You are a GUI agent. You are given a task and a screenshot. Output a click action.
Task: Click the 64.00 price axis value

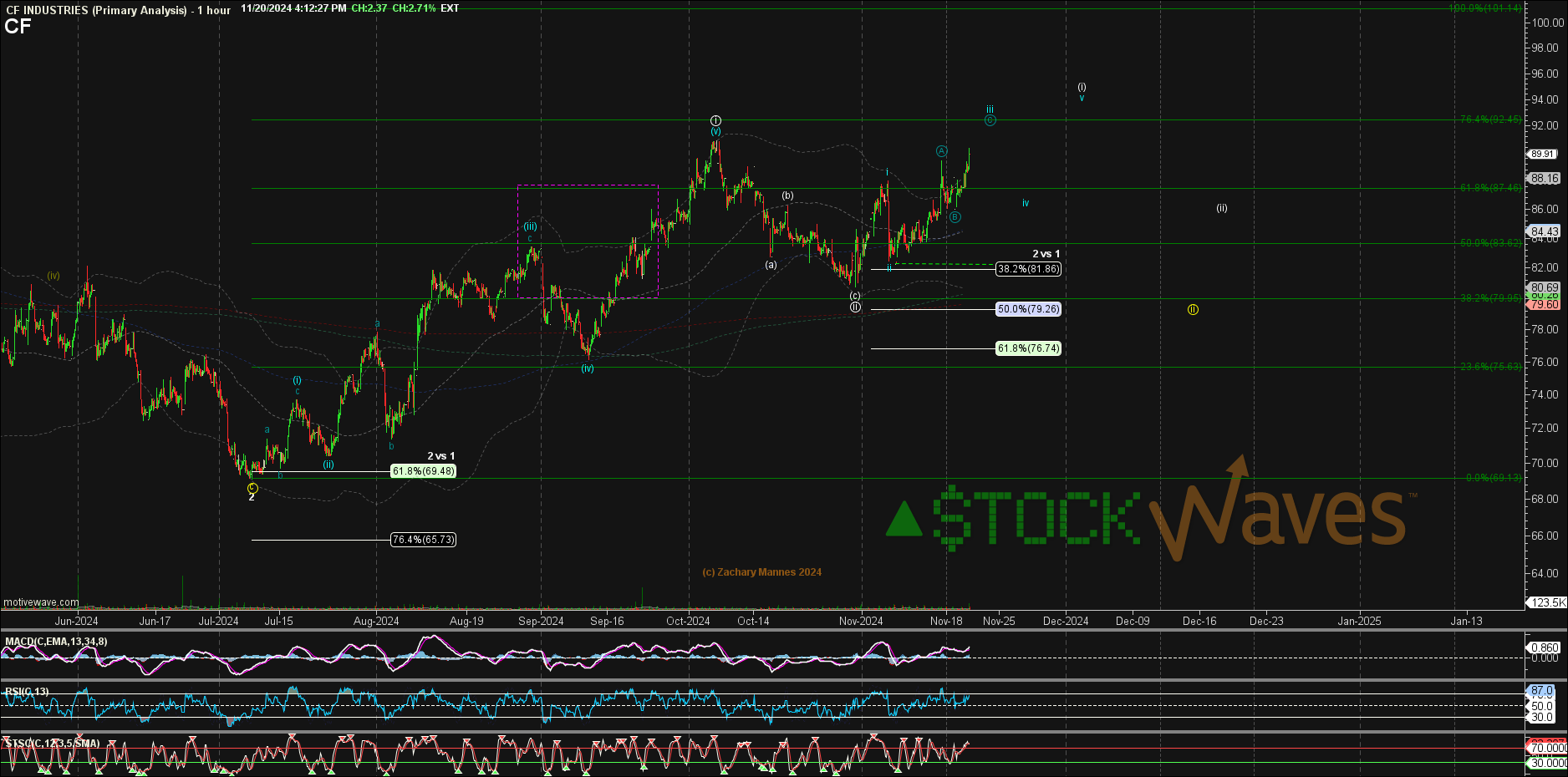(1545, 573)
